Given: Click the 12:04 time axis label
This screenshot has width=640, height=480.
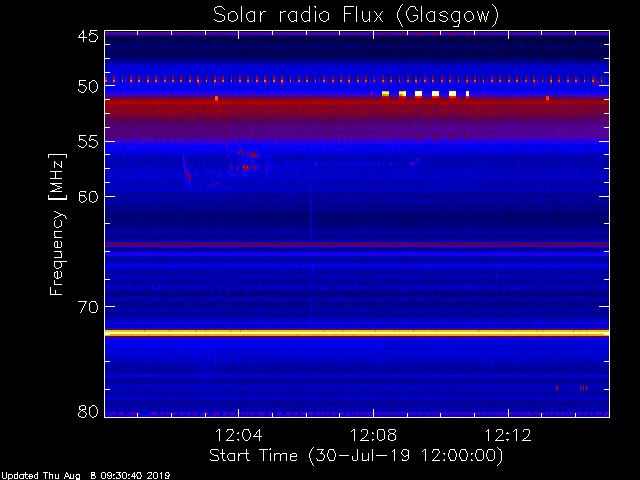Looking at the screenshot, I should click(x=238, y=435).
